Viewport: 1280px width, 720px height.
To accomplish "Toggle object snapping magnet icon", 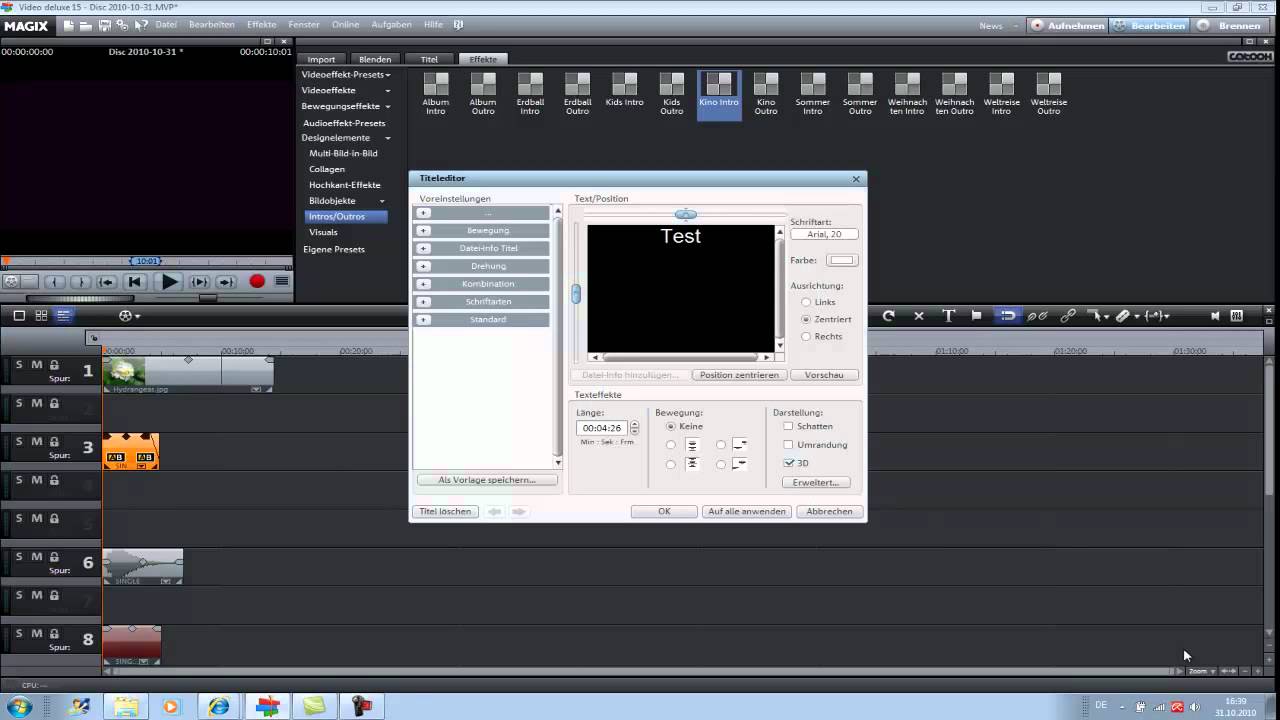I will 1008,315.
